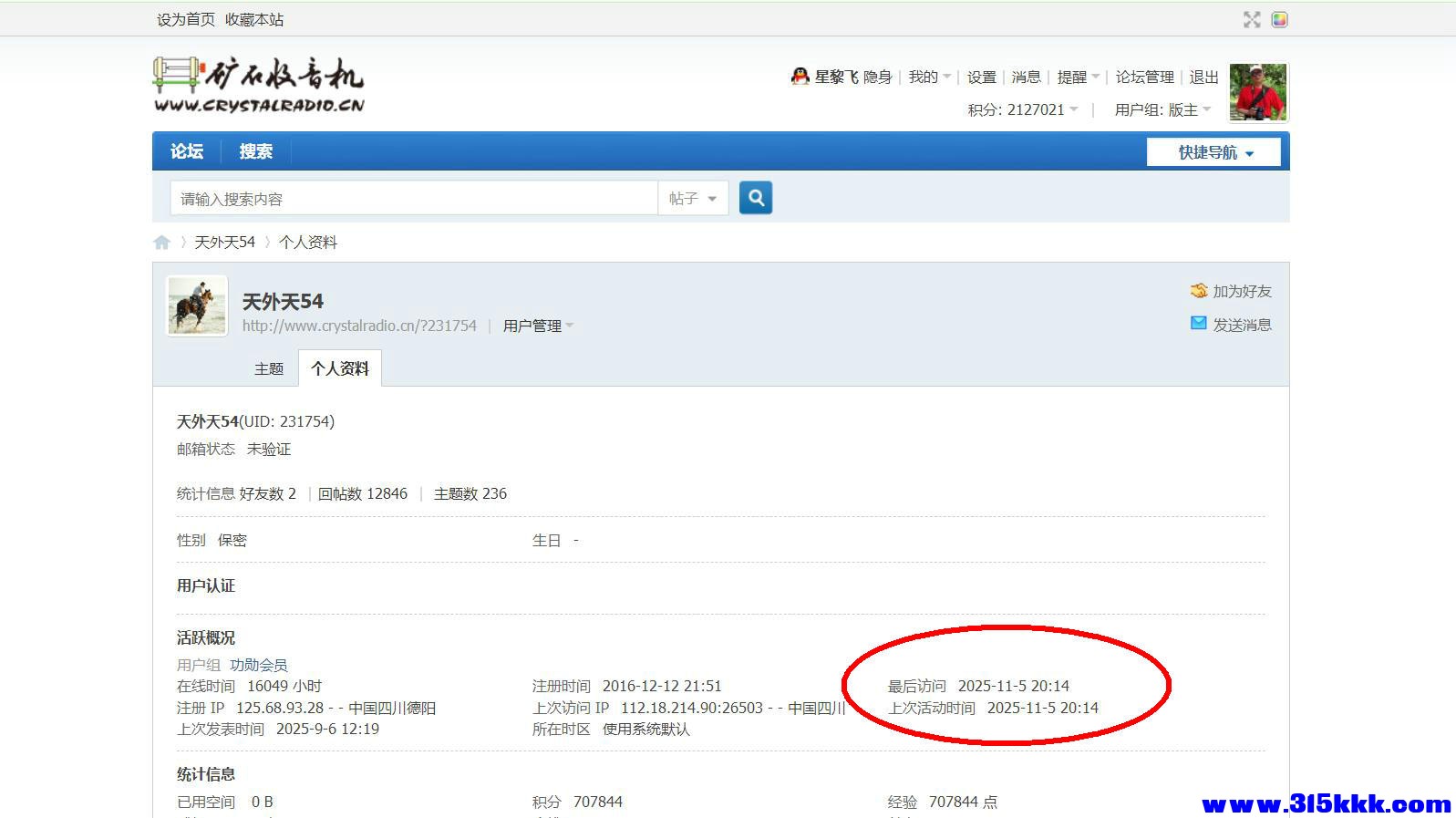The width and height of the screenshot is (1456, 818).
Task: Click 天外天54 horse rider avatar
Action: point(197,306)
